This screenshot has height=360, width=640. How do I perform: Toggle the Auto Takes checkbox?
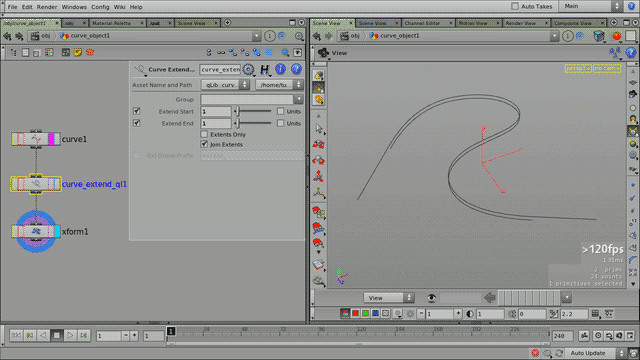coord(515,7)
